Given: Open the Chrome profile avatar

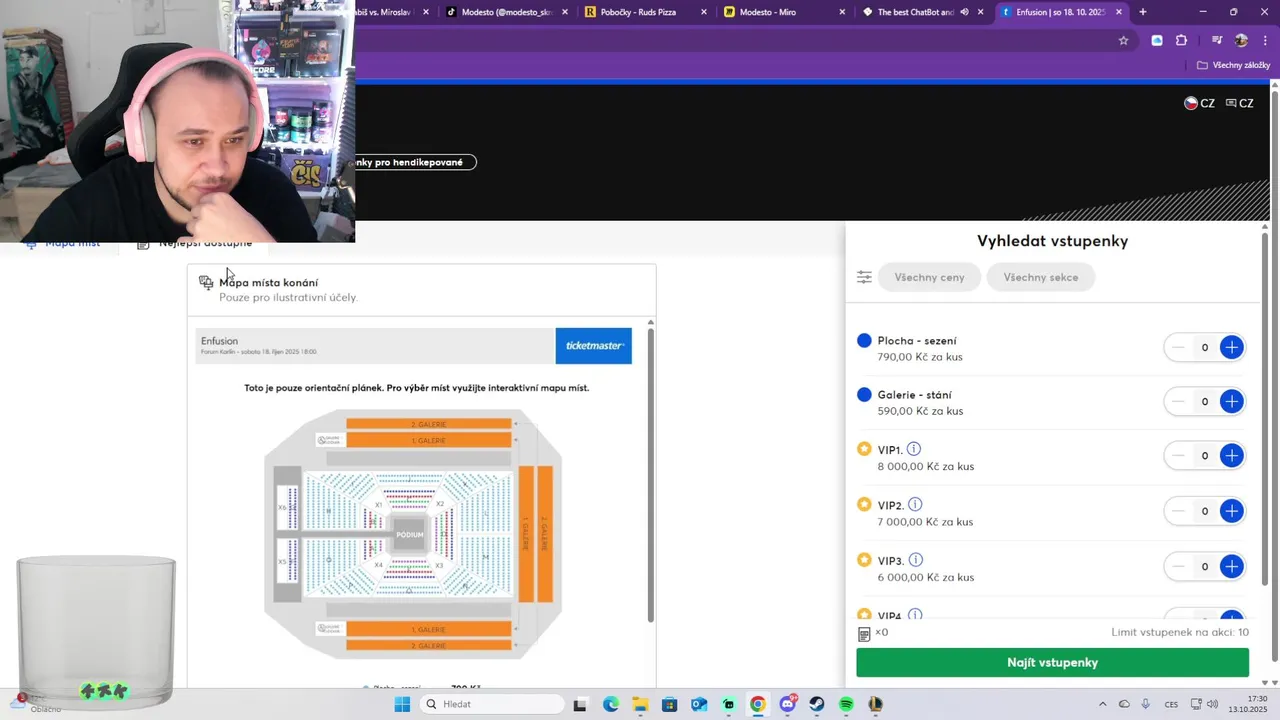Looking at the screenshot, I should 1241,41.
